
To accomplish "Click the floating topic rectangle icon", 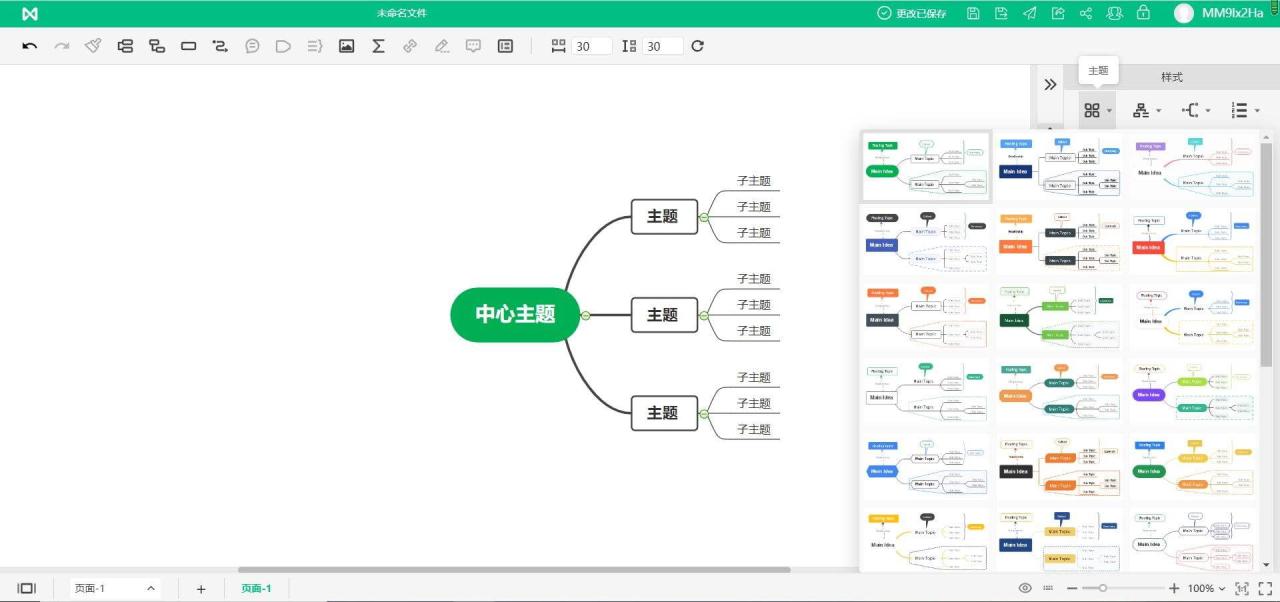I will [x=188, y=46].
